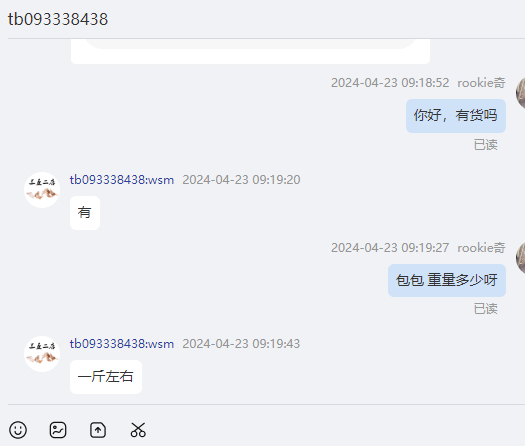This screenshot has width=525, height=446.
Task: Open the emoji picker smiley icon
Action: click(x=18, y=430)
